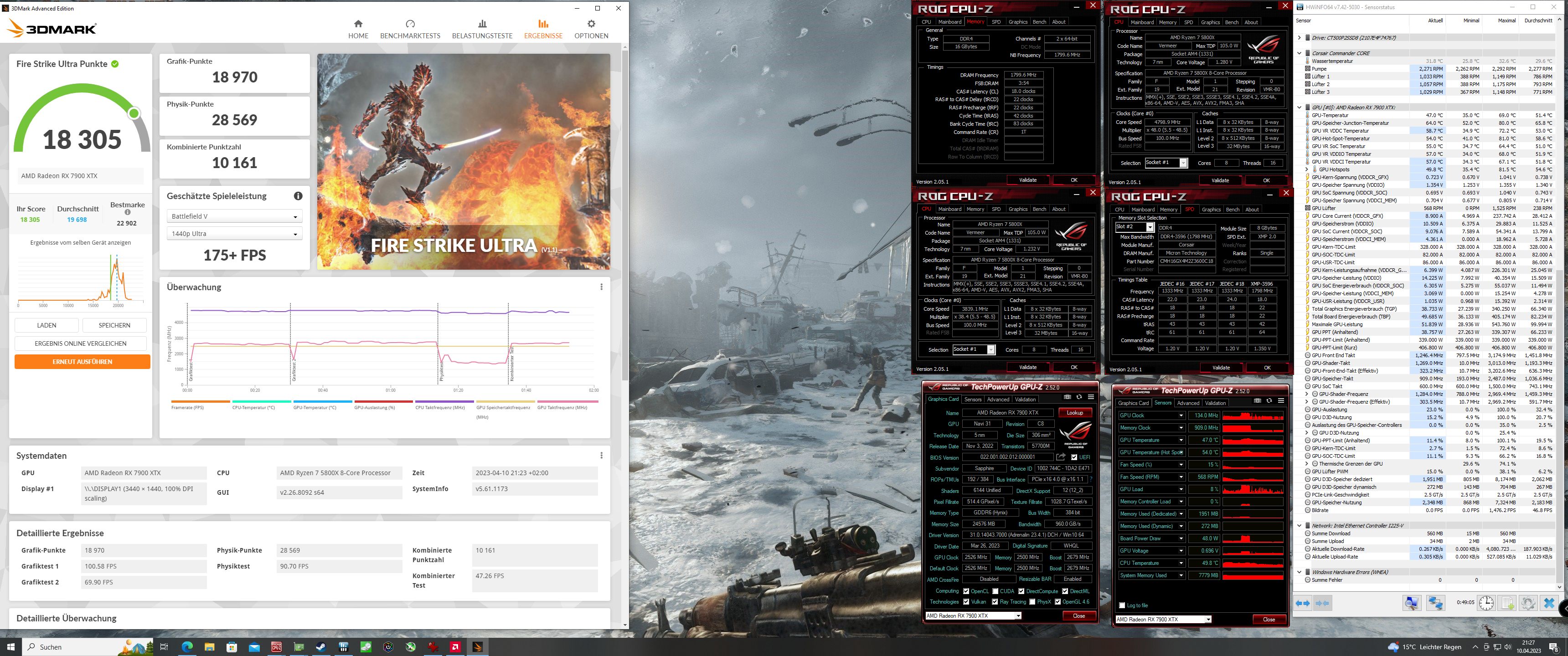Toggle CUDA checkbox in GPU-Z
The width and height of the screenshot is (1568, 656).
click(x=995, y=591)
